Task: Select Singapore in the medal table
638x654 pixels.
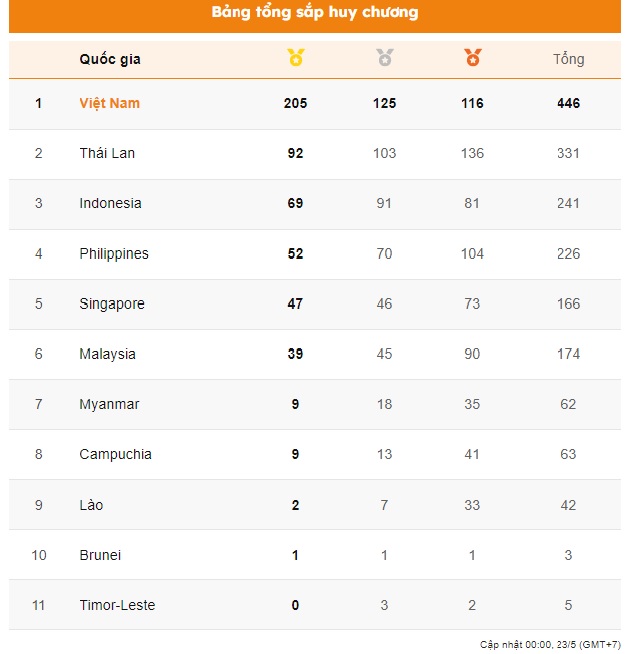Action: 112,304
